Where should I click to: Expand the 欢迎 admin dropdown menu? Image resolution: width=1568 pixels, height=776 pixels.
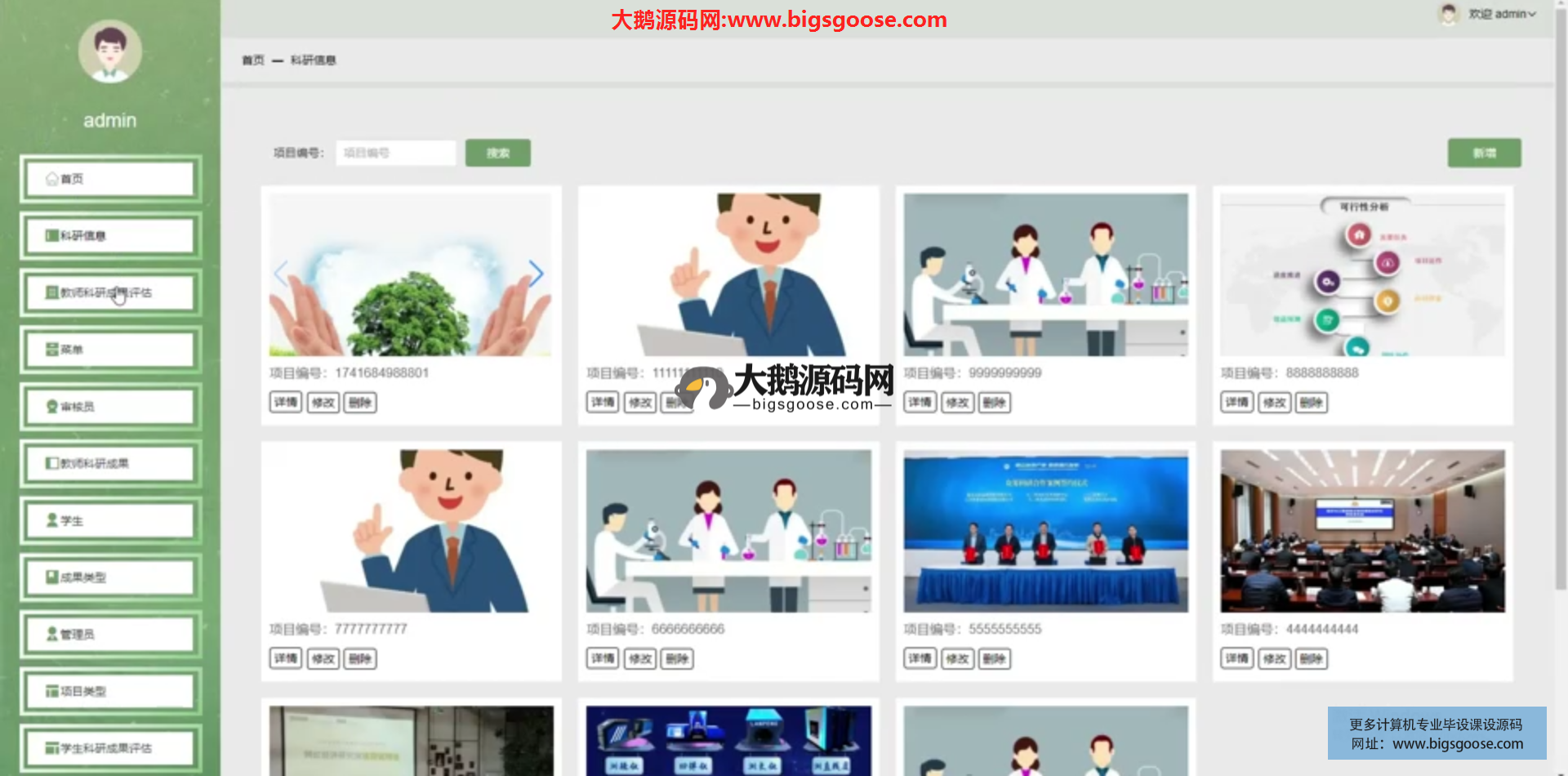pos(1503,14)
